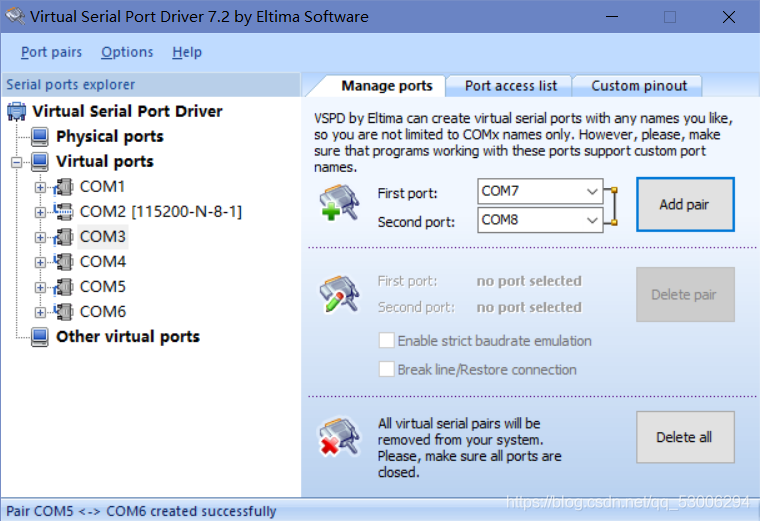Click the Delete pair button
Viewport: 760px width, 521px height.
[x=685, y=294]
